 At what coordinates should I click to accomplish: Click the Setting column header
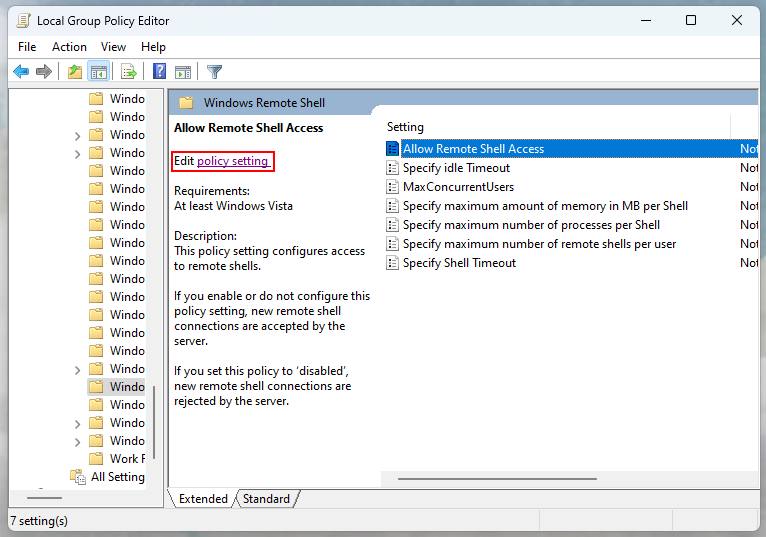pos(405,127)
